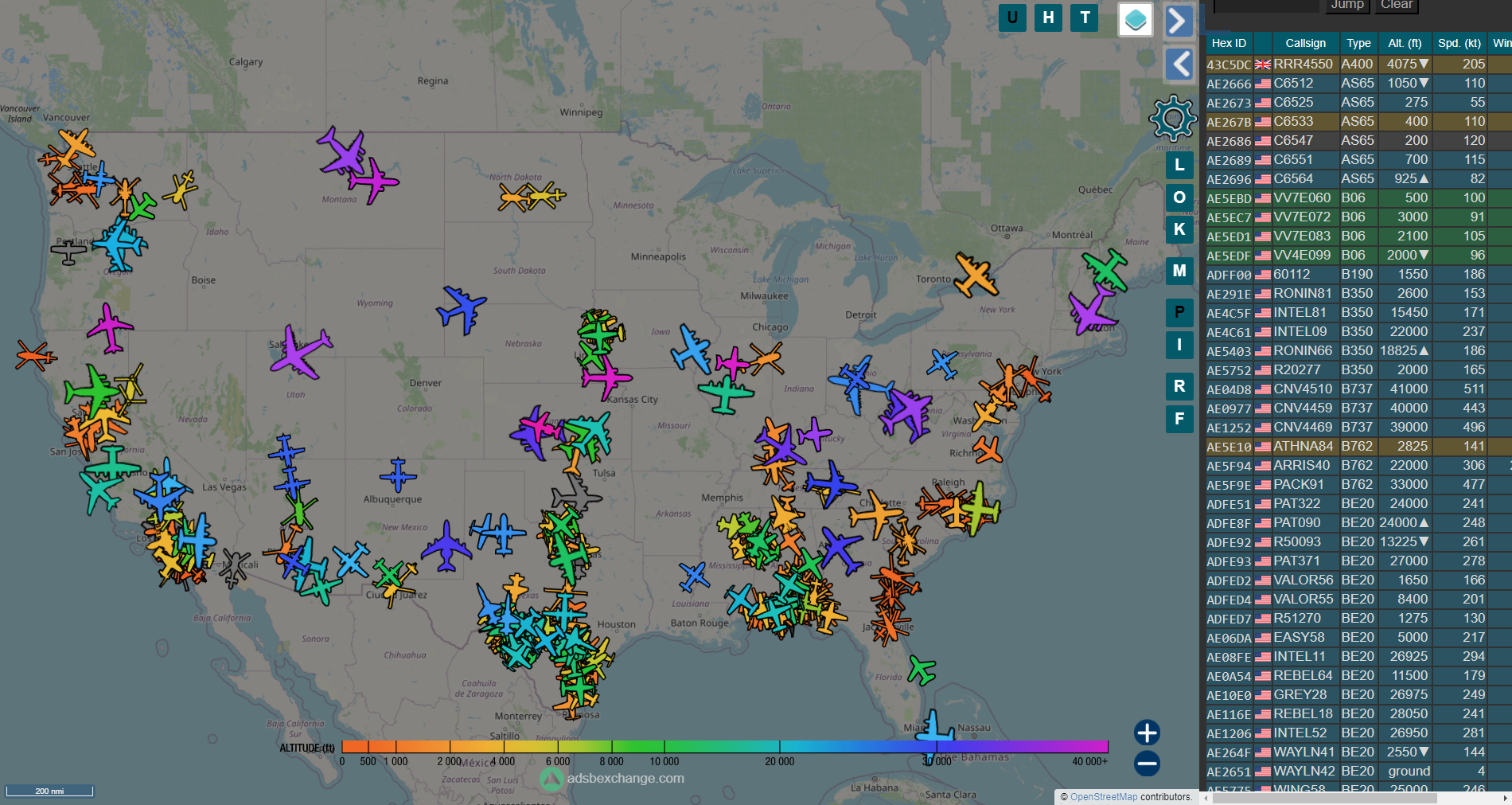Select RONIN81 aircraft row
This screenshot has height=805, width=1512.
pyautogui.click(x=1358, y=293)
